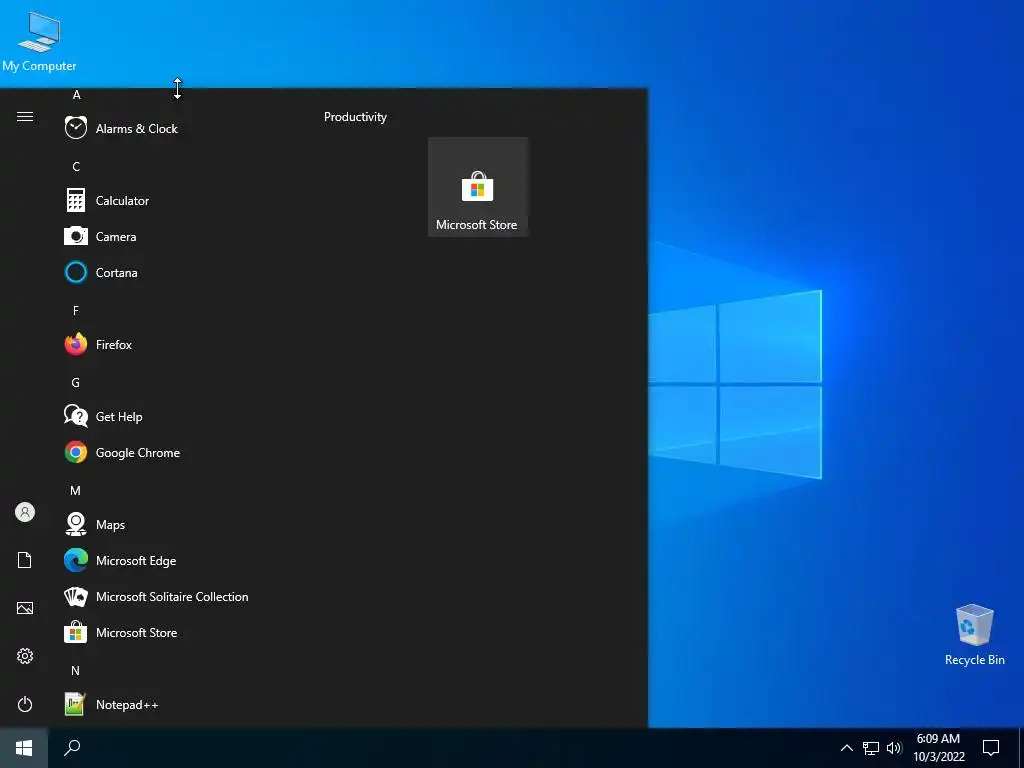Click the Windows Start button
The height and width of the screenshot is (768, 1024).
(24, 748)
